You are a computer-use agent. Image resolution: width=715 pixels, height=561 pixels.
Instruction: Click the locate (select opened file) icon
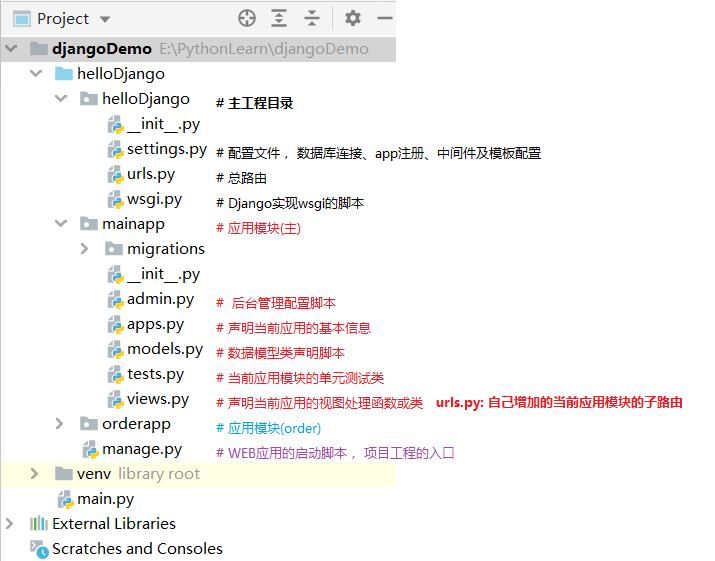(247, 19)
